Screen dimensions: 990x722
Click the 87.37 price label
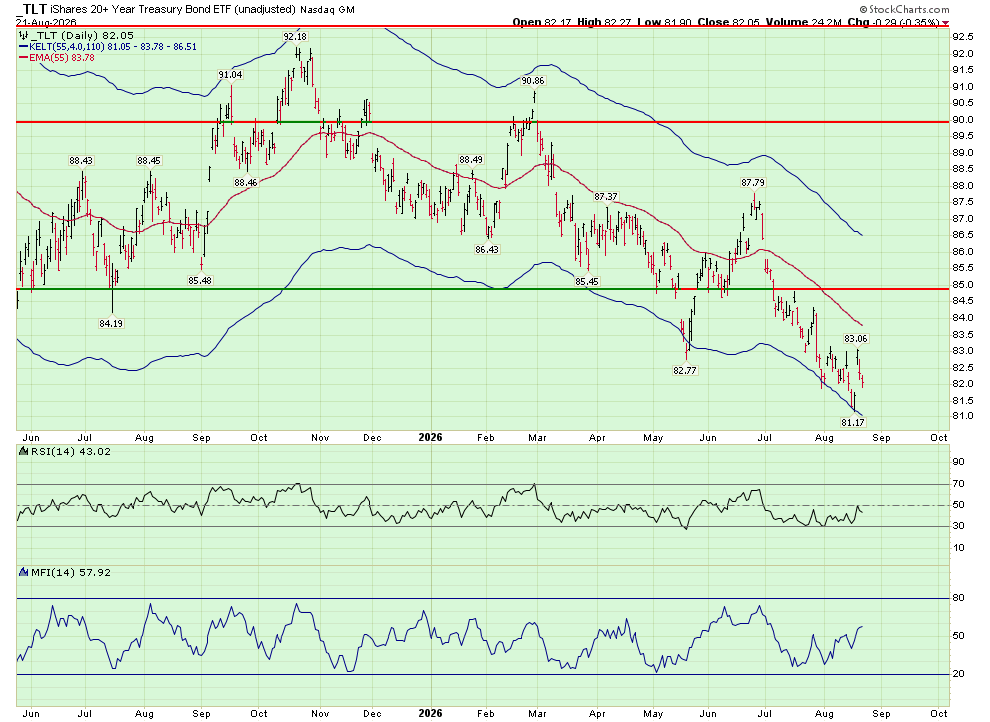[605, 197]
